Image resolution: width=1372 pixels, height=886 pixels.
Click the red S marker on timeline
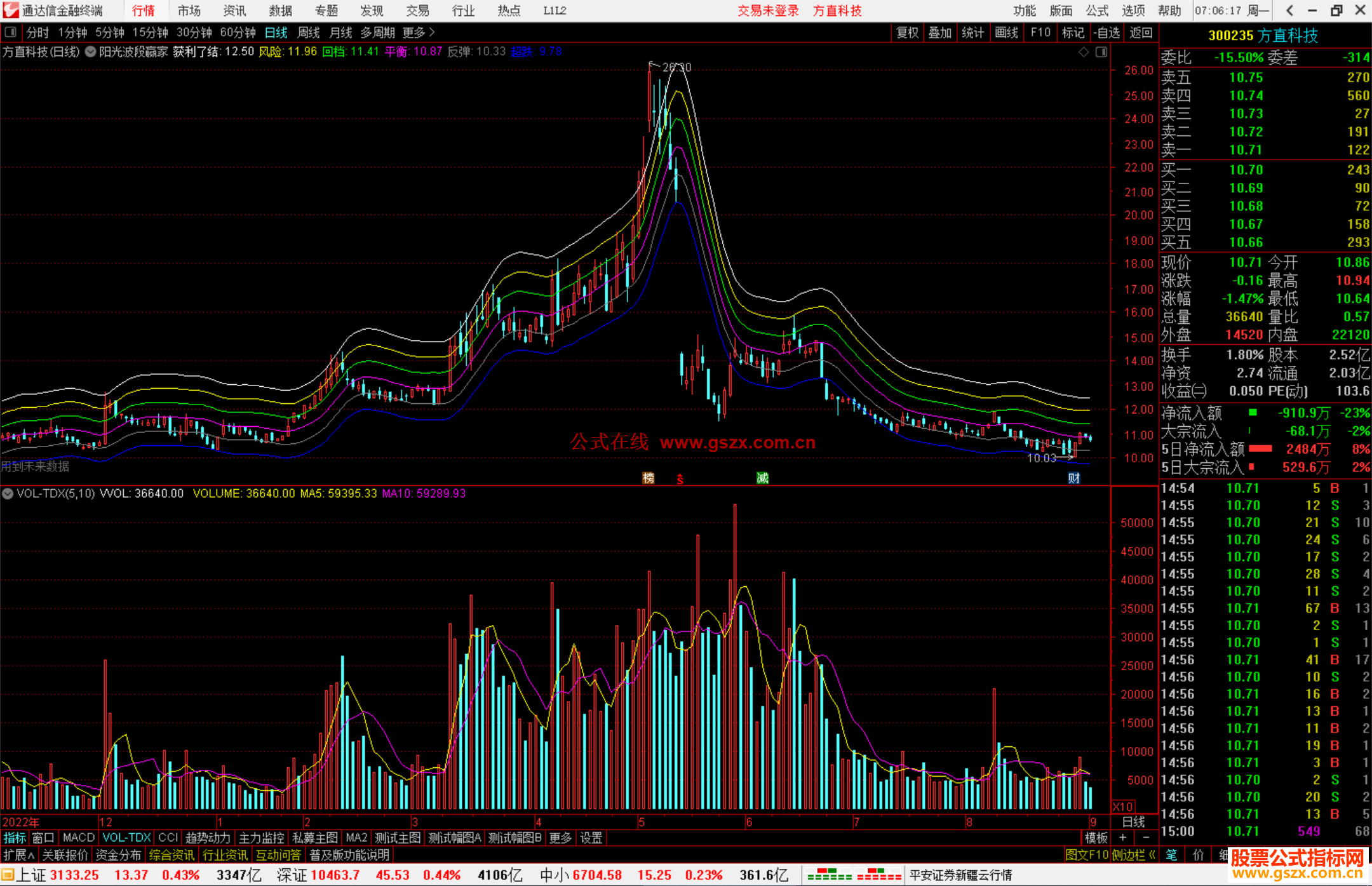click(680, 480)
